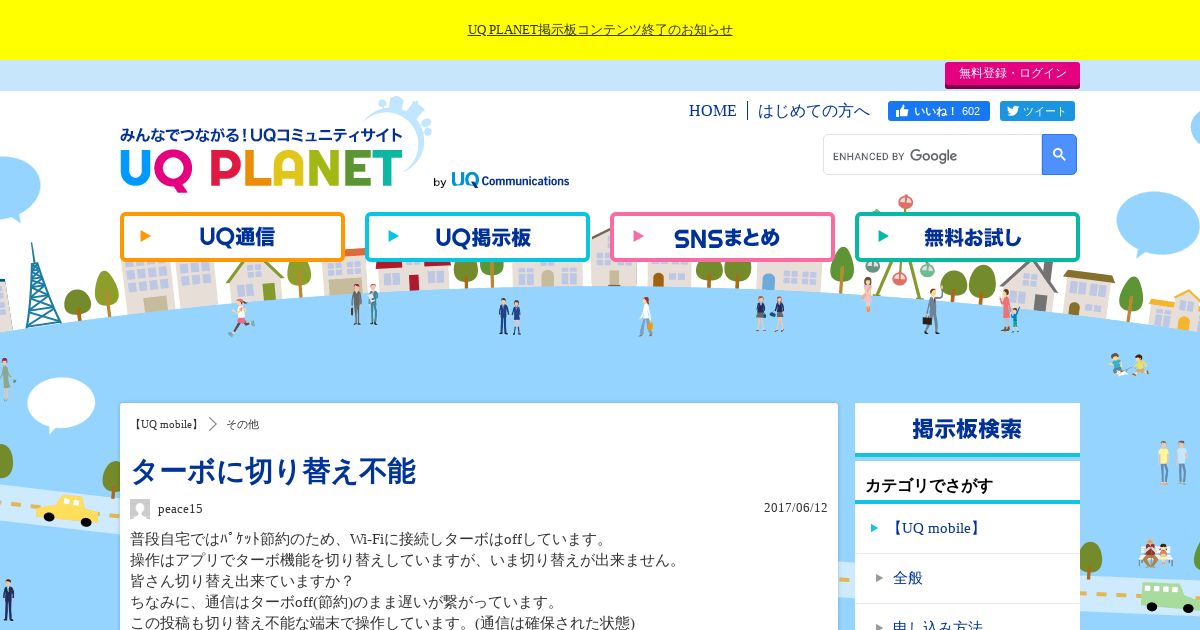Image resolution: width=1200 pixels, height=630 pixels.
Task: Open the UQ掲示板 navigation tab
Action: (477, 237)
